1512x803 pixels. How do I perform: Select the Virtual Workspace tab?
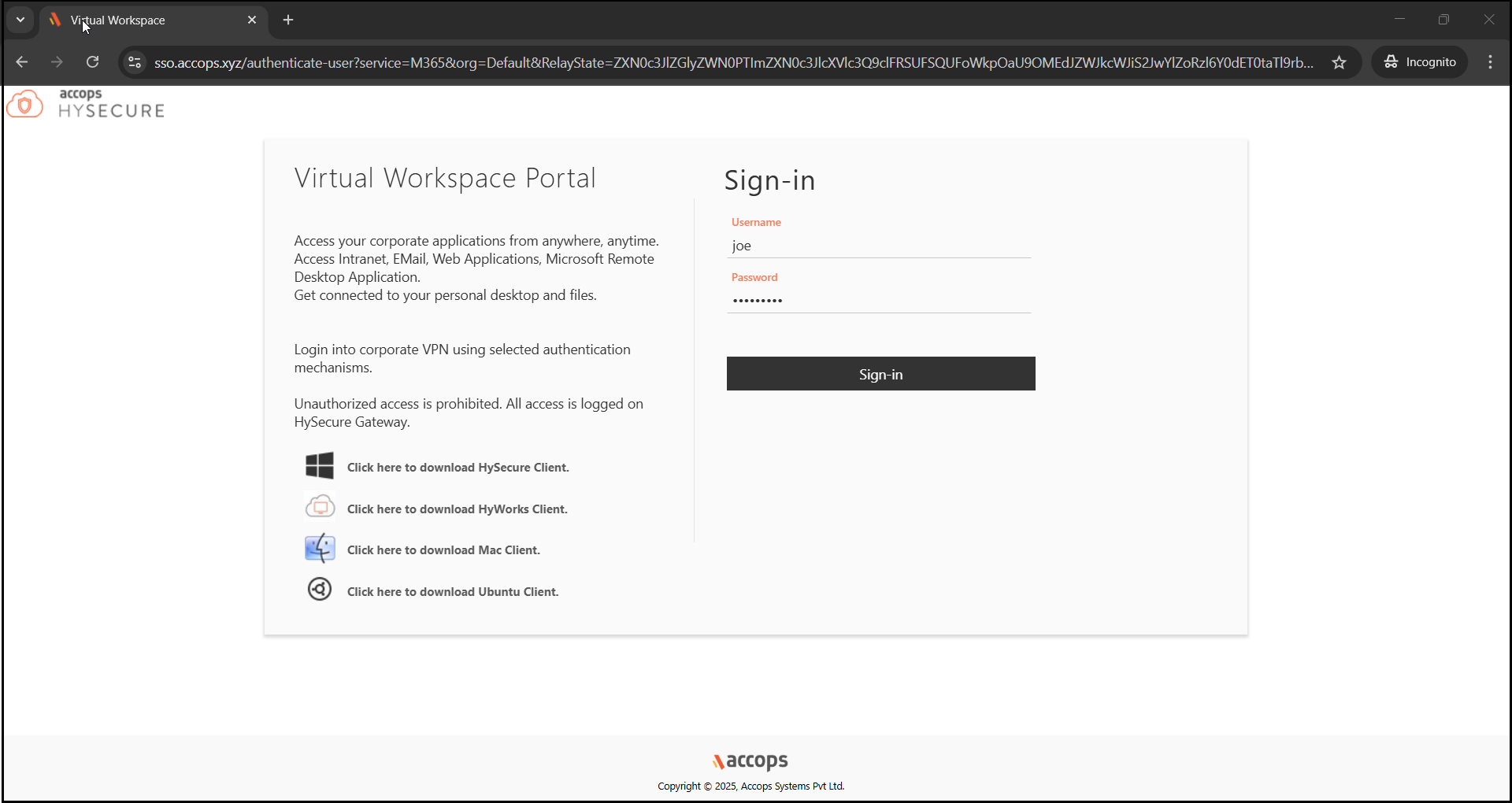150,20
